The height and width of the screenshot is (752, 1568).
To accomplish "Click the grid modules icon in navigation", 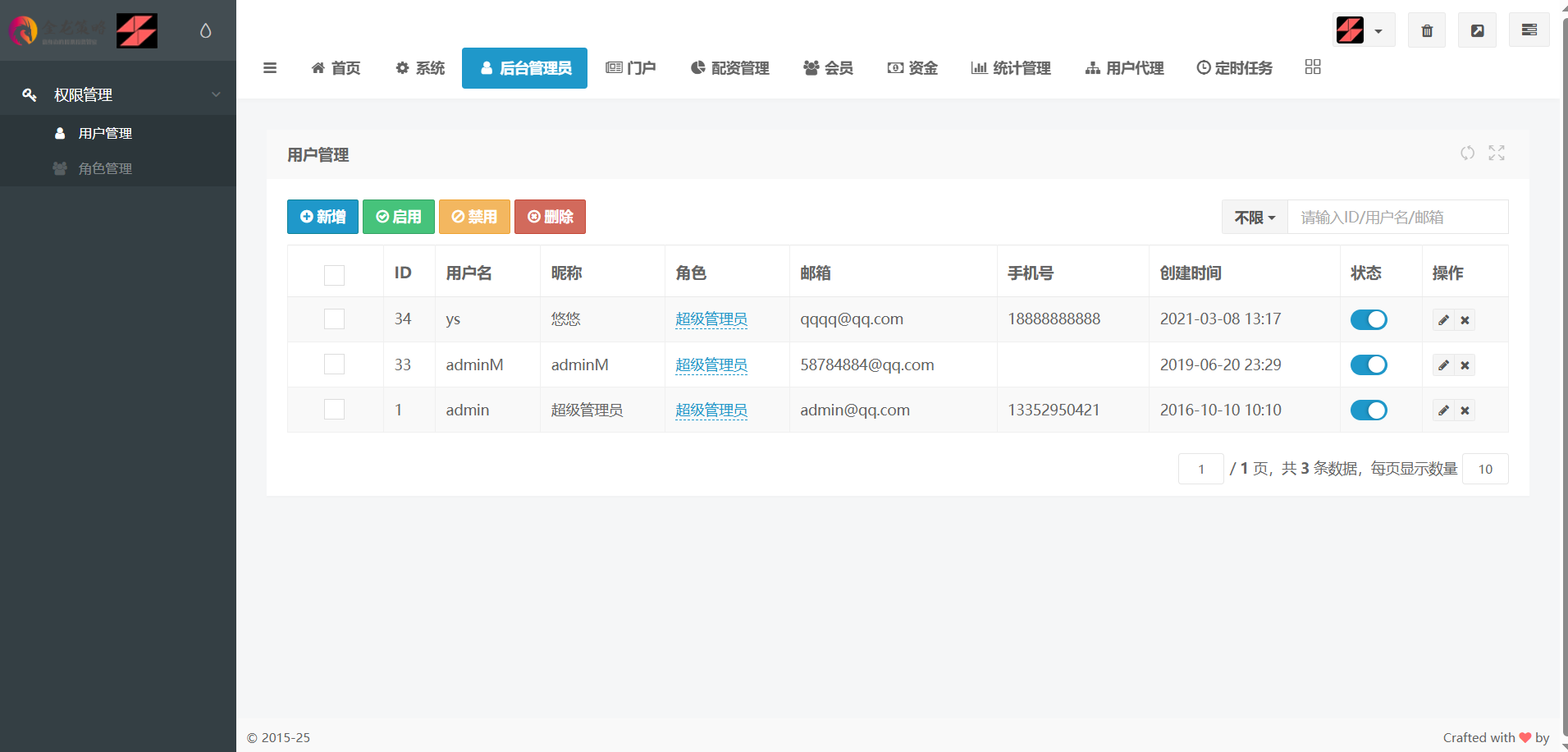I will (x=1313, y=67).
